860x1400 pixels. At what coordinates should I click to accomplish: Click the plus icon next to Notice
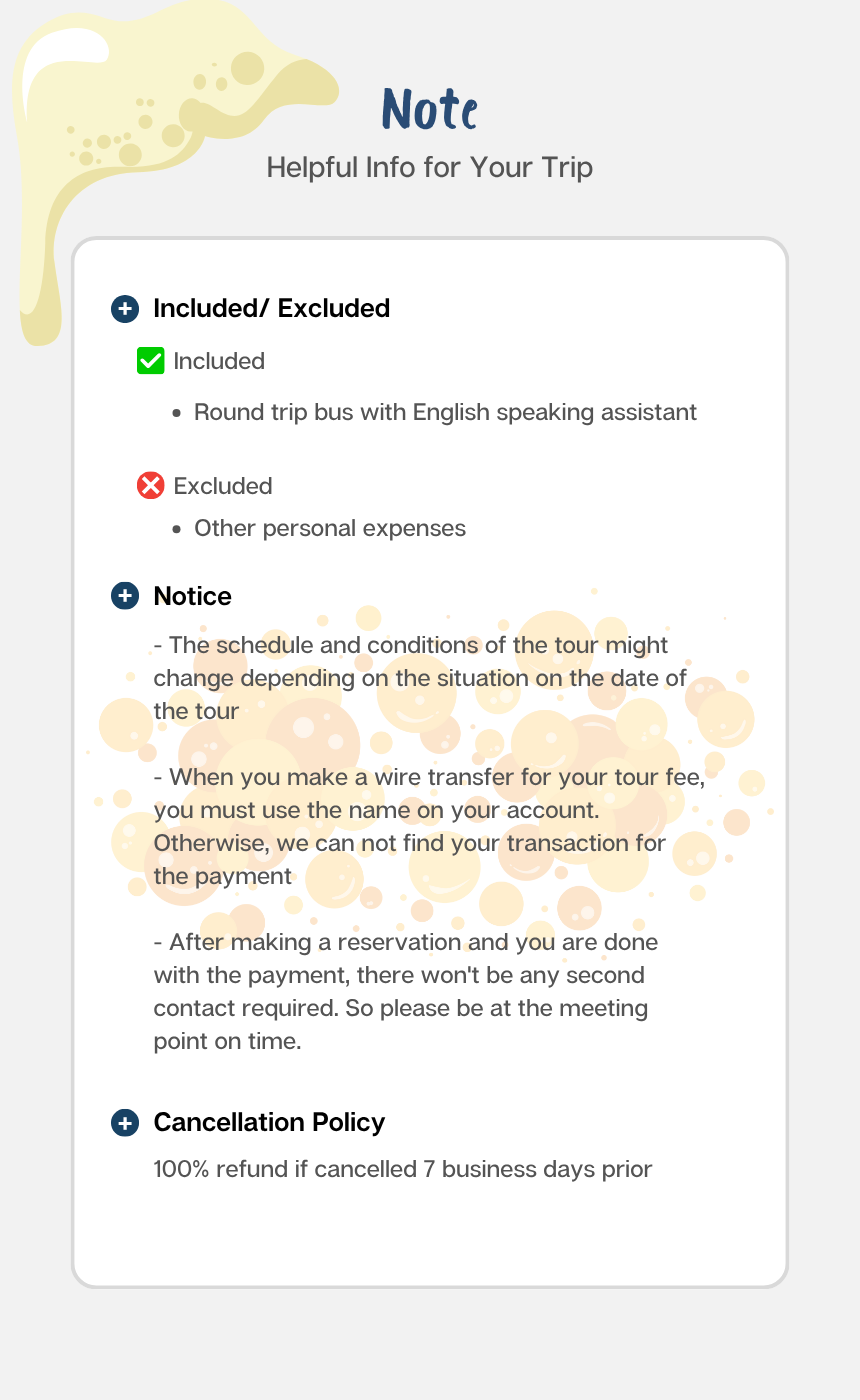coord(124,596)
